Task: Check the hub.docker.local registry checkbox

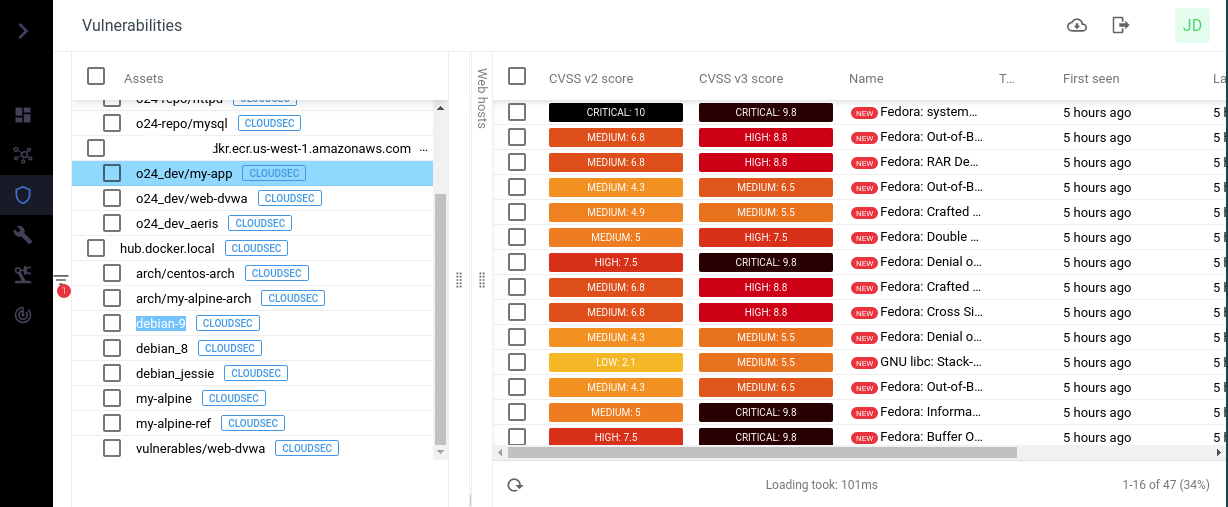Action: click(97, 248)
